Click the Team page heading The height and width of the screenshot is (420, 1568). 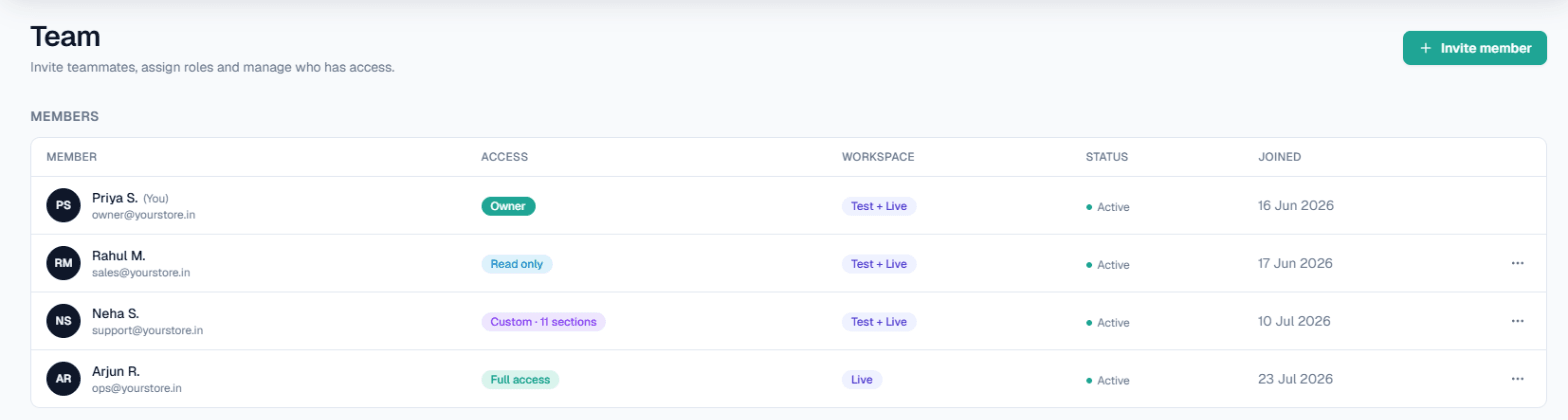pos(66,37)
